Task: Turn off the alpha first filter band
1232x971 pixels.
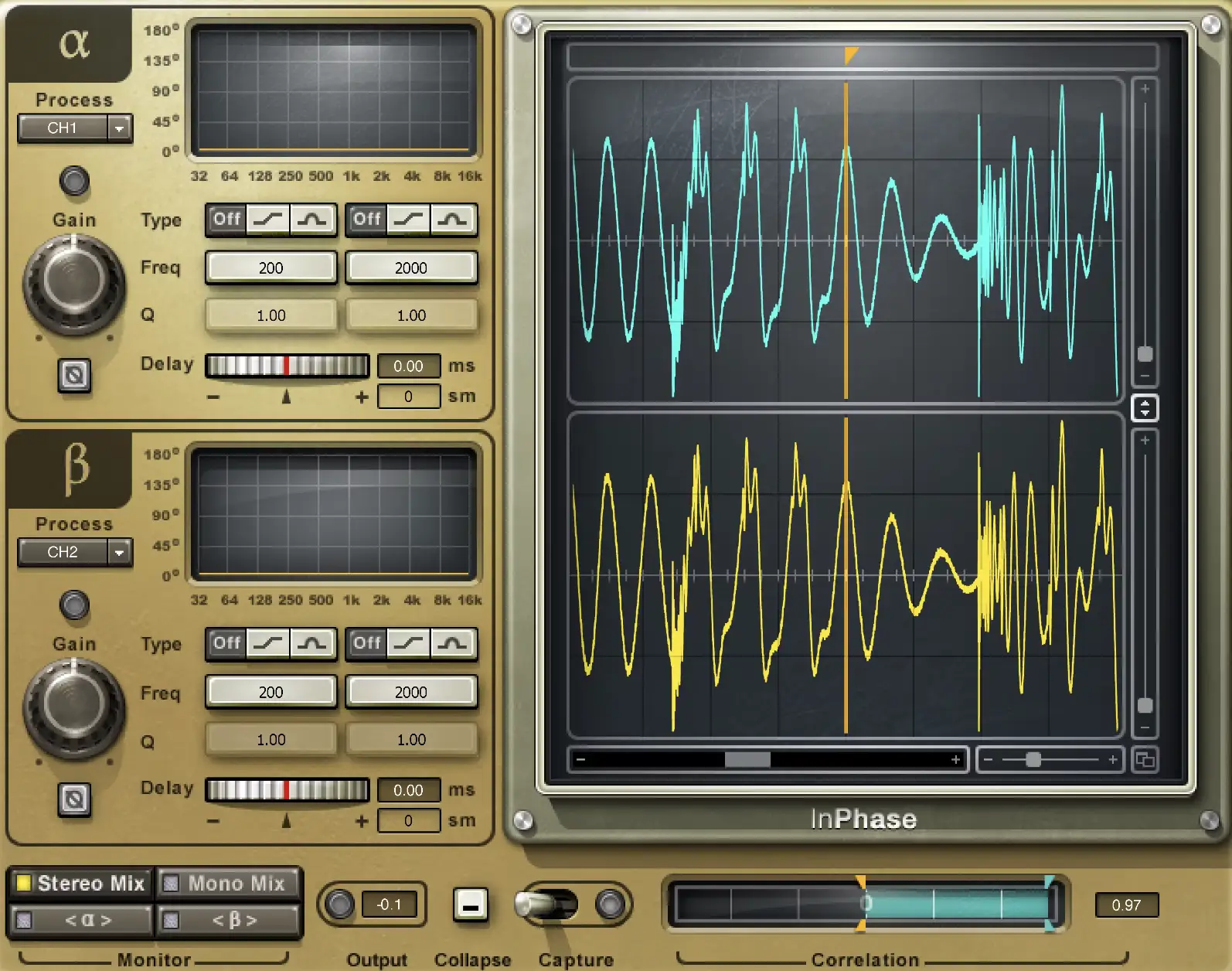Action: [x=226, y=220]
